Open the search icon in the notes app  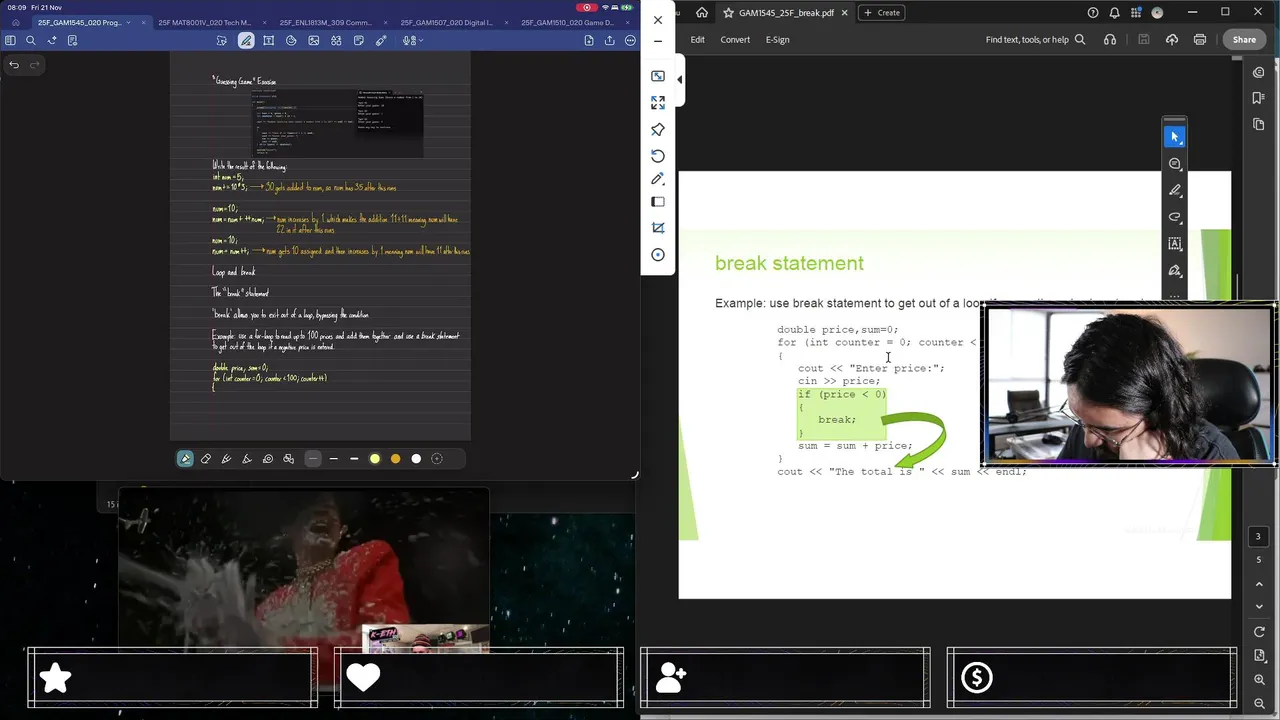pyautogui.click(x=31, y=40)
